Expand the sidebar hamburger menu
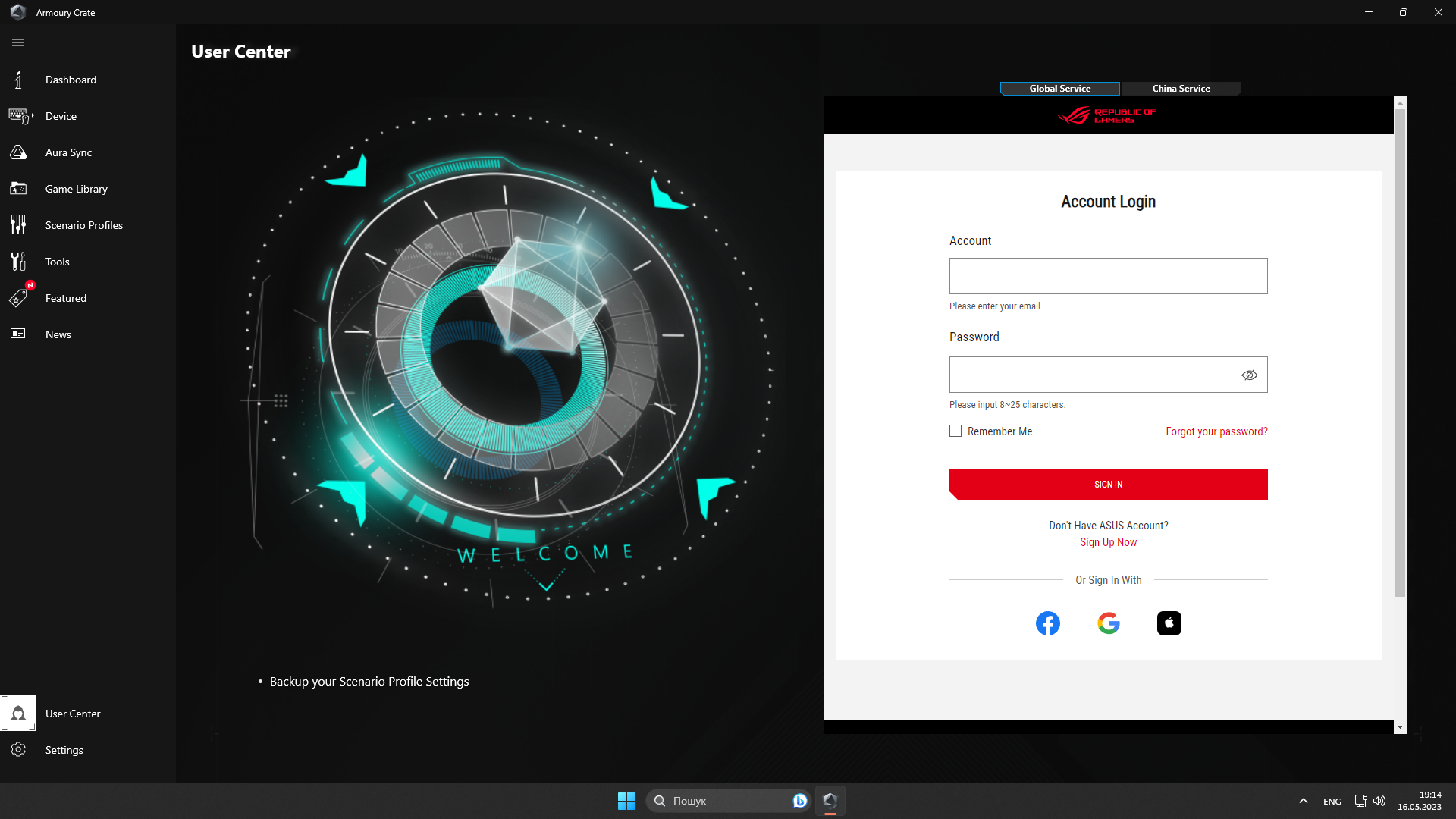Screen dimensions: 1456x819 (x=17, y=42)
